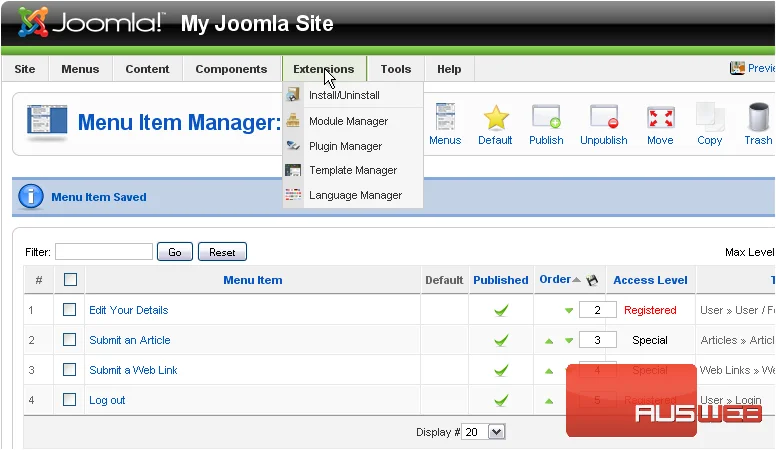Click the Plugin Manager menu icon
This screenshot has height=450, width=776.
pyautogui.click(x=293, y=146)
